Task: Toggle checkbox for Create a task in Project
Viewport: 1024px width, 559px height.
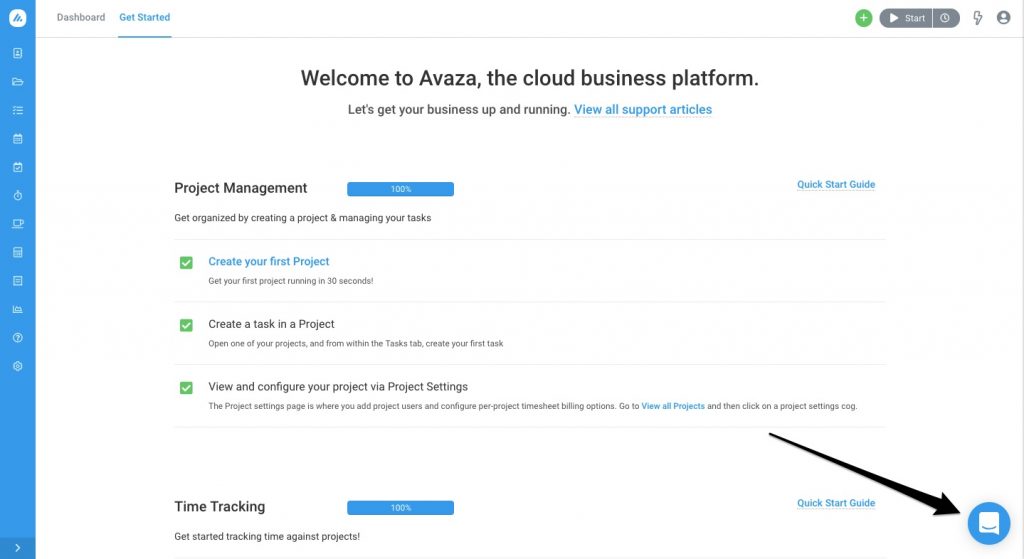Action: tap(186, 325)
